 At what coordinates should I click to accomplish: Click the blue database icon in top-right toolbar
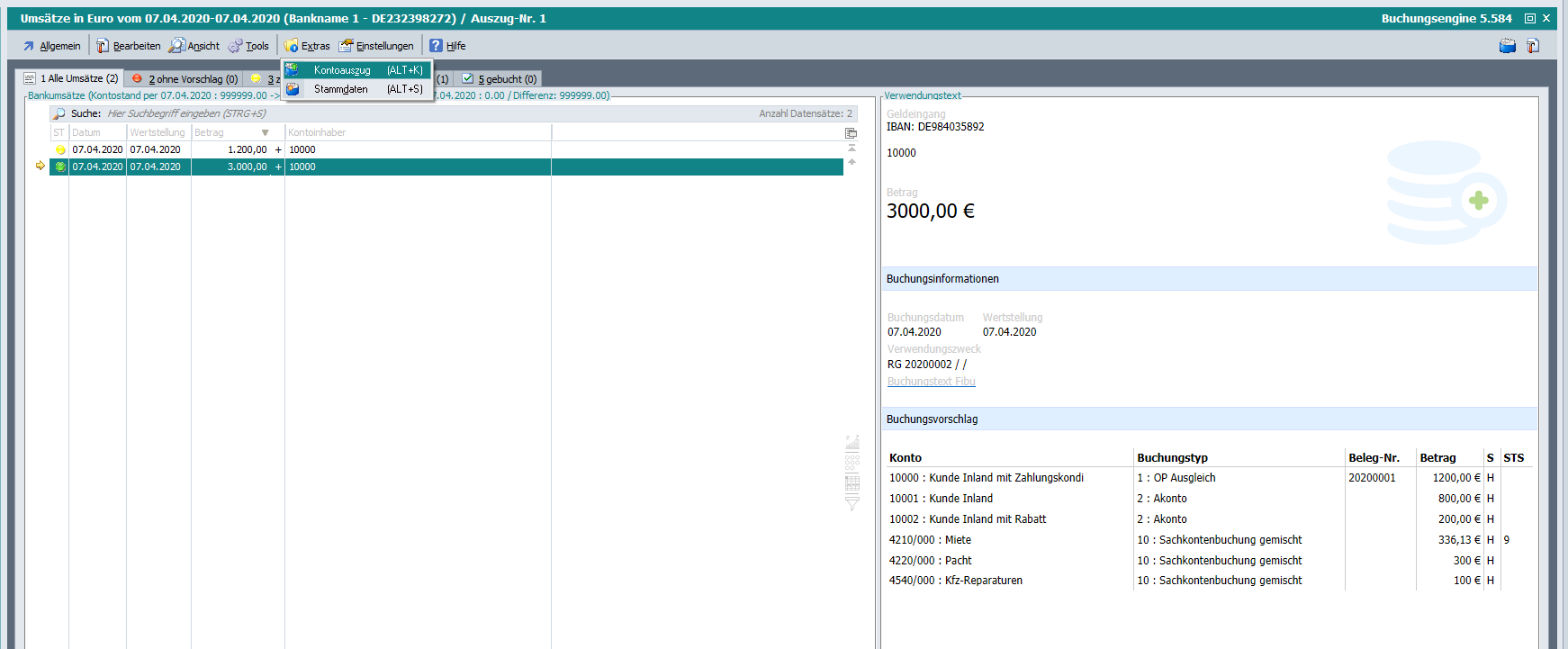click(x=1507, y=46)
